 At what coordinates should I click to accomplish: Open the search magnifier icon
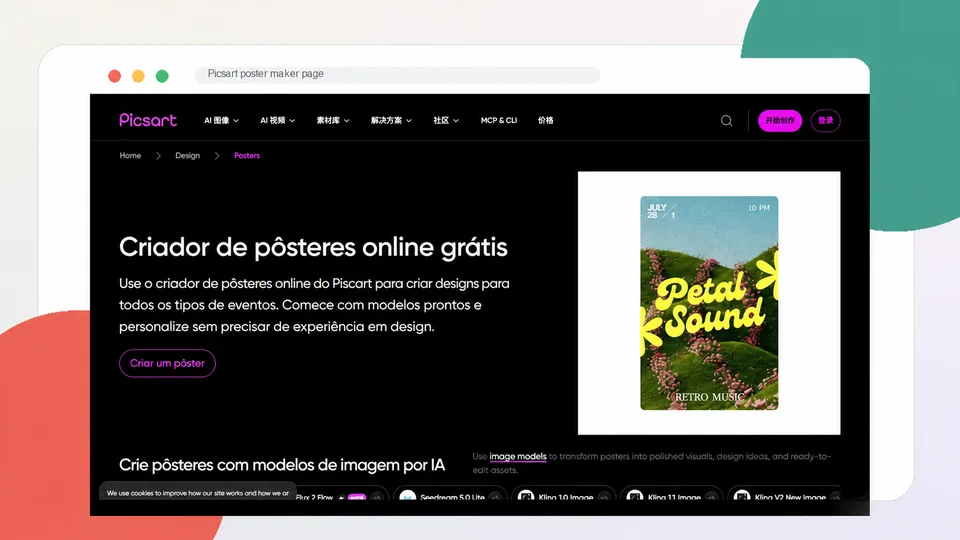pos(726,121)
